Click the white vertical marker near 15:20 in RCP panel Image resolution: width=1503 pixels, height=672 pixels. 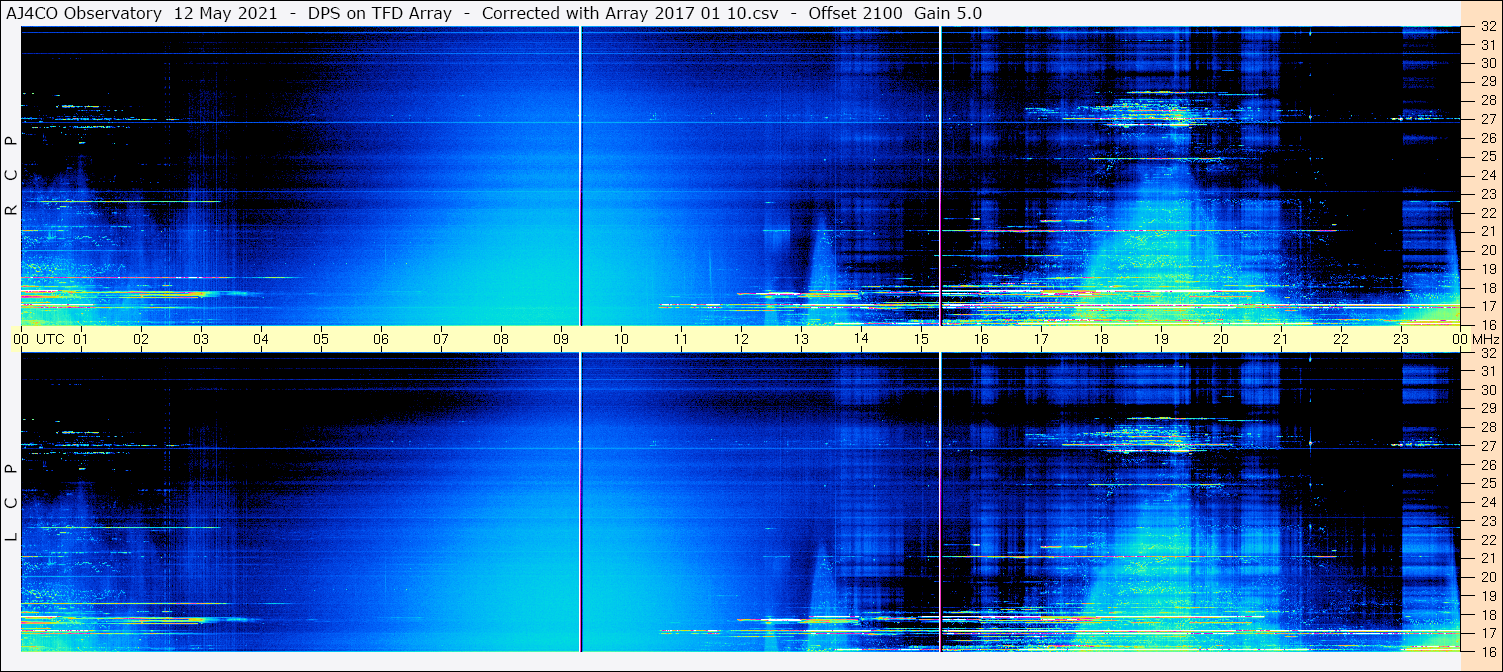(941, 176)
